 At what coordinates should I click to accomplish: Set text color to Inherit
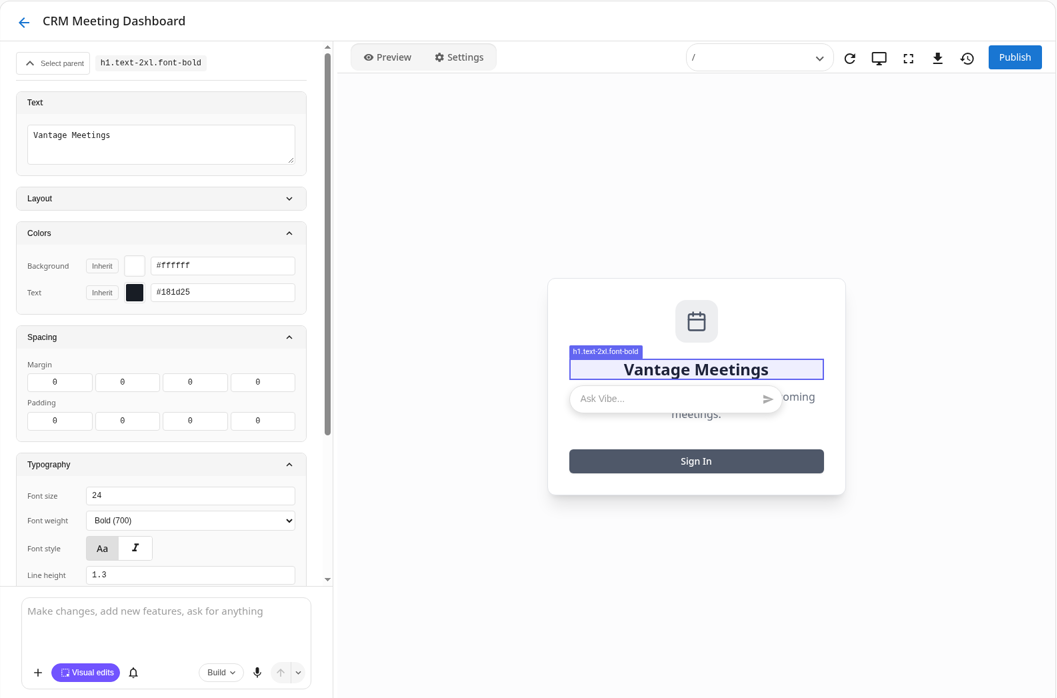(102, 293)
